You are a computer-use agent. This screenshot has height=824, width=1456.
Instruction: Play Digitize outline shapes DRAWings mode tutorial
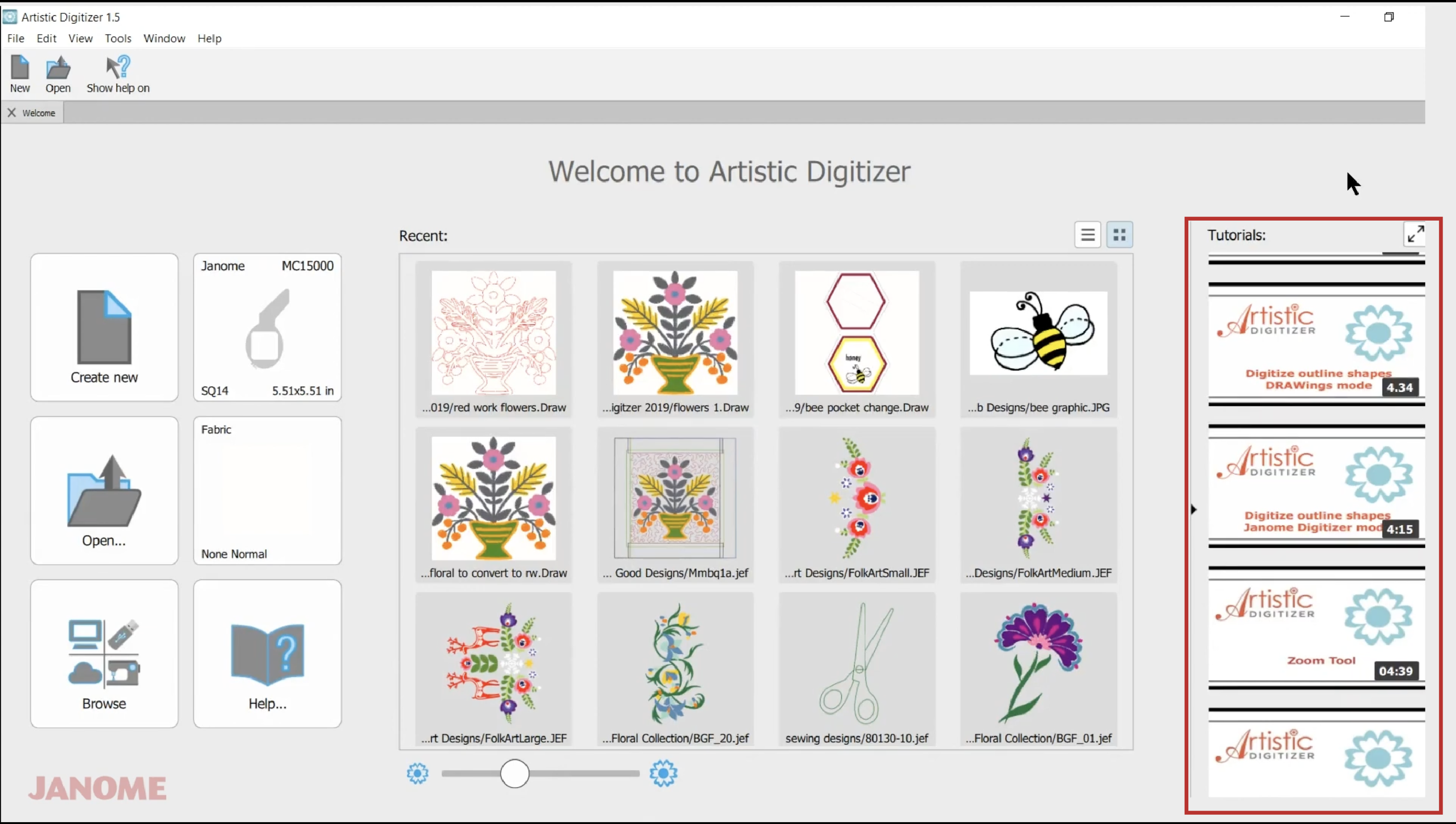point(1316,344)
